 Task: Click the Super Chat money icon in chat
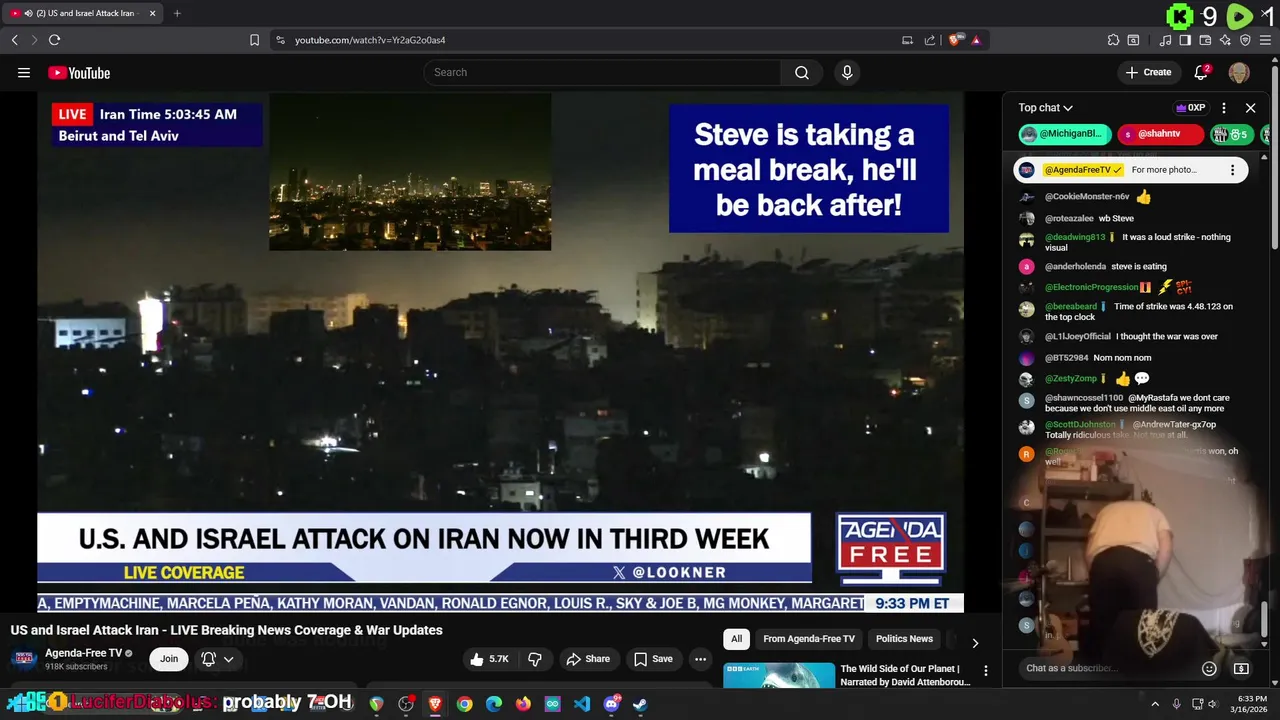tap(1241, 668)
